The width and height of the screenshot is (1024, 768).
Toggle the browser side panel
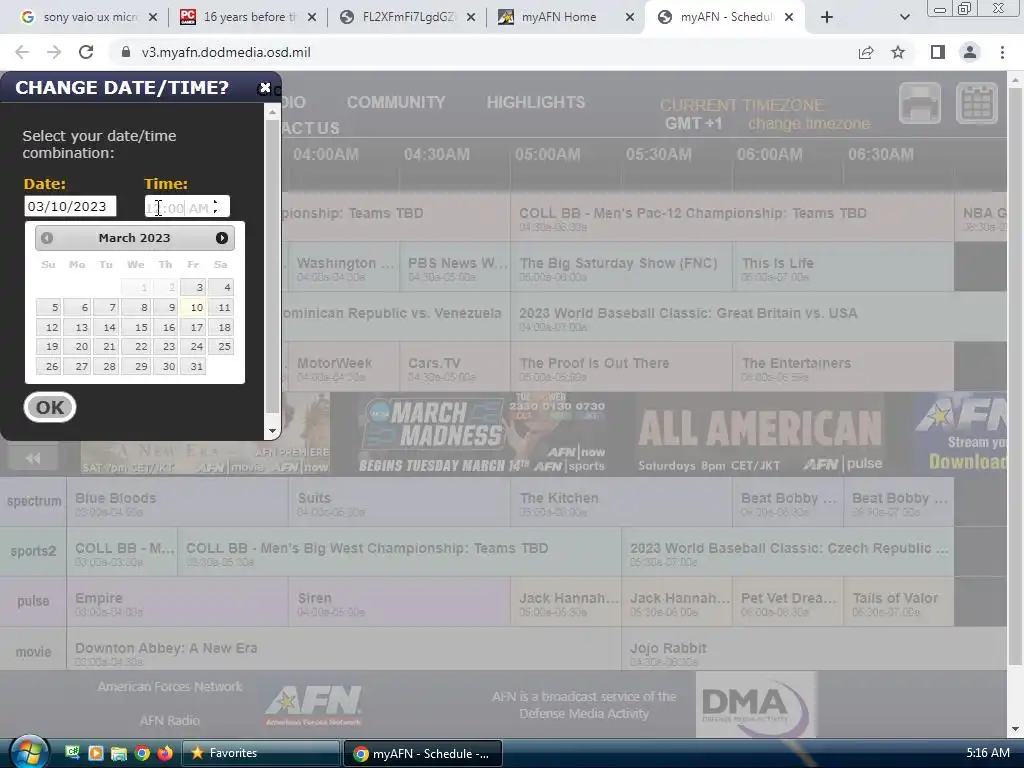coord(937,52)
